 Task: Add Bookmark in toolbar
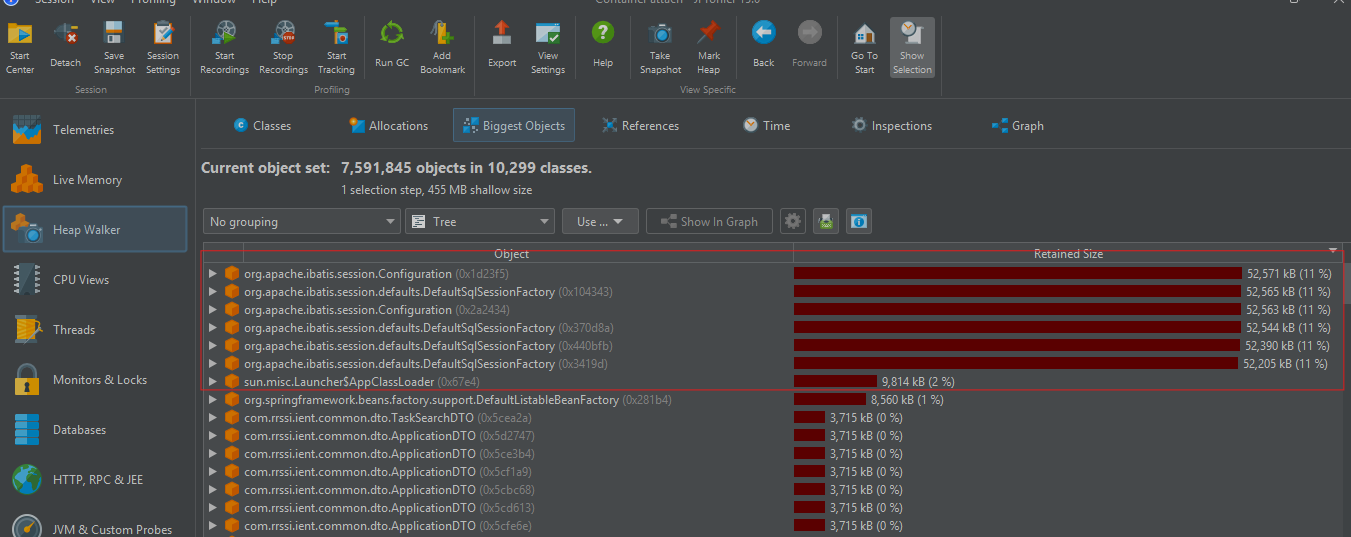(442, 48)
